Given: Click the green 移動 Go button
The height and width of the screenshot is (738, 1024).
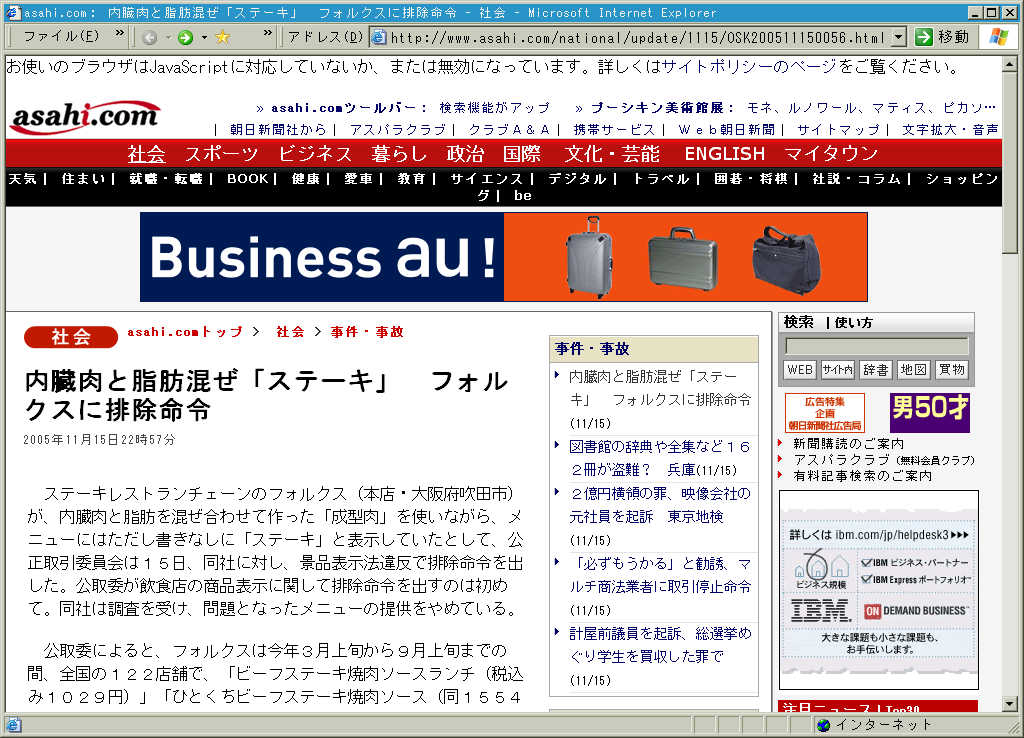Looking at the screenshot, I should tap(942, 37).
